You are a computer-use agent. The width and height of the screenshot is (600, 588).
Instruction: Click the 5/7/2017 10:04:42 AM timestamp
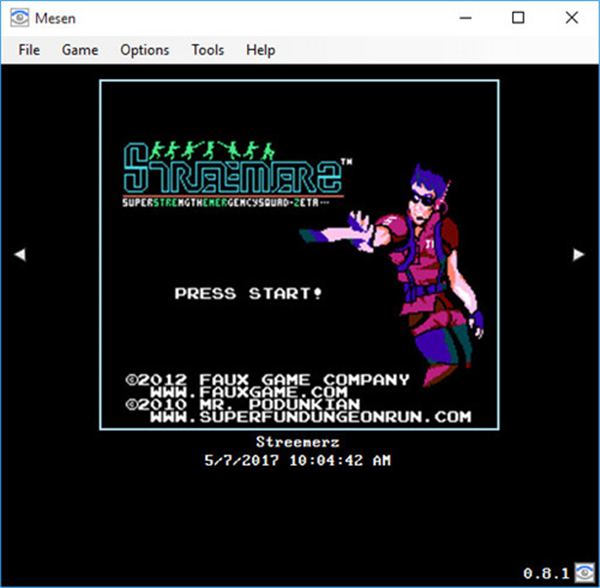(297, 461)
